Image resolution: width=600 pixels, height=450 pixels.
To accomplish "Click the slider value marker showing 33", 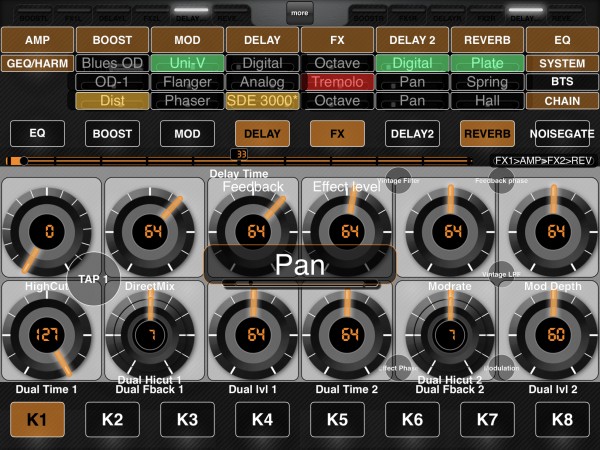I will point(240,154).
